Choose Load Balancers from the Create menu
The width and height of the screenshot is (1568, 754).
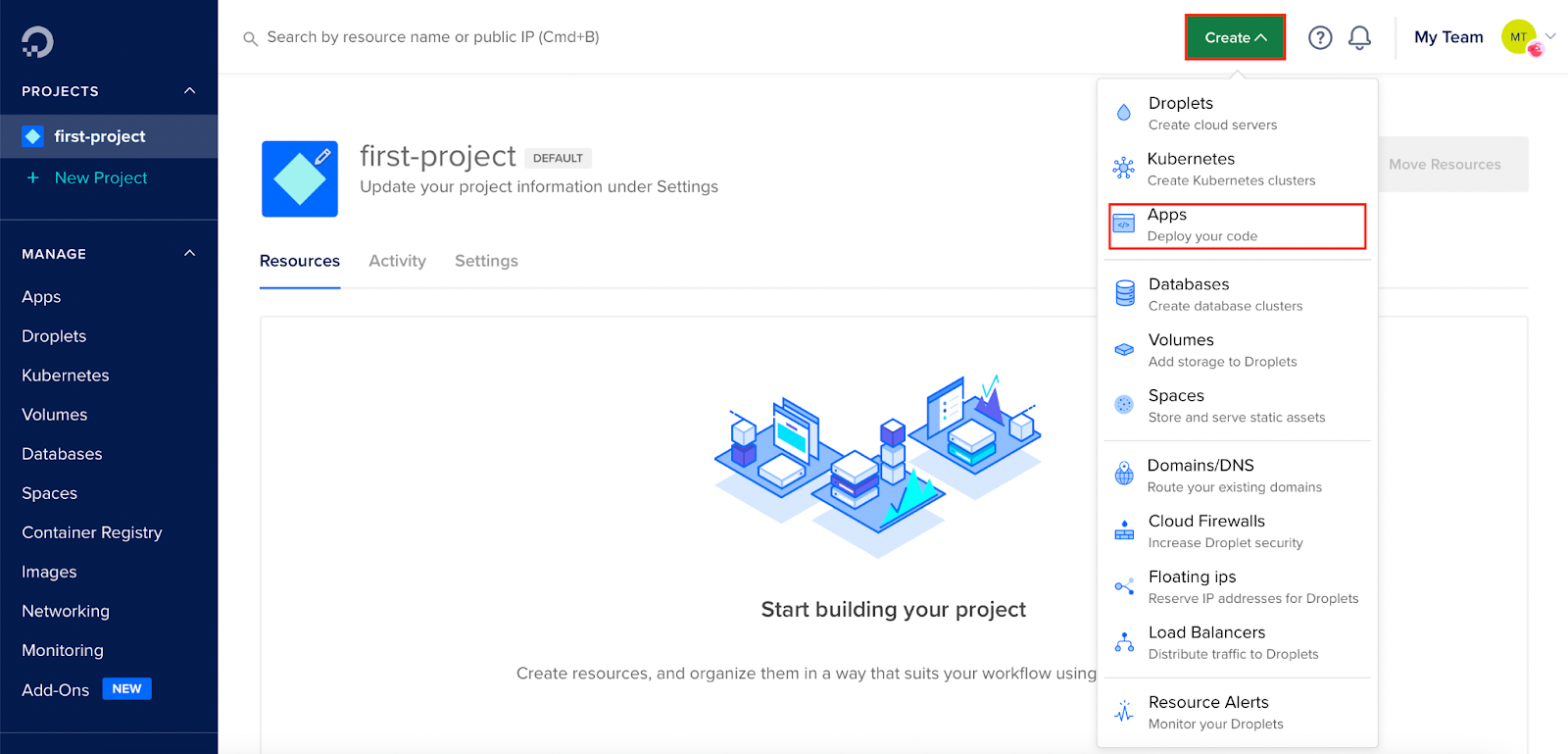1237,643
